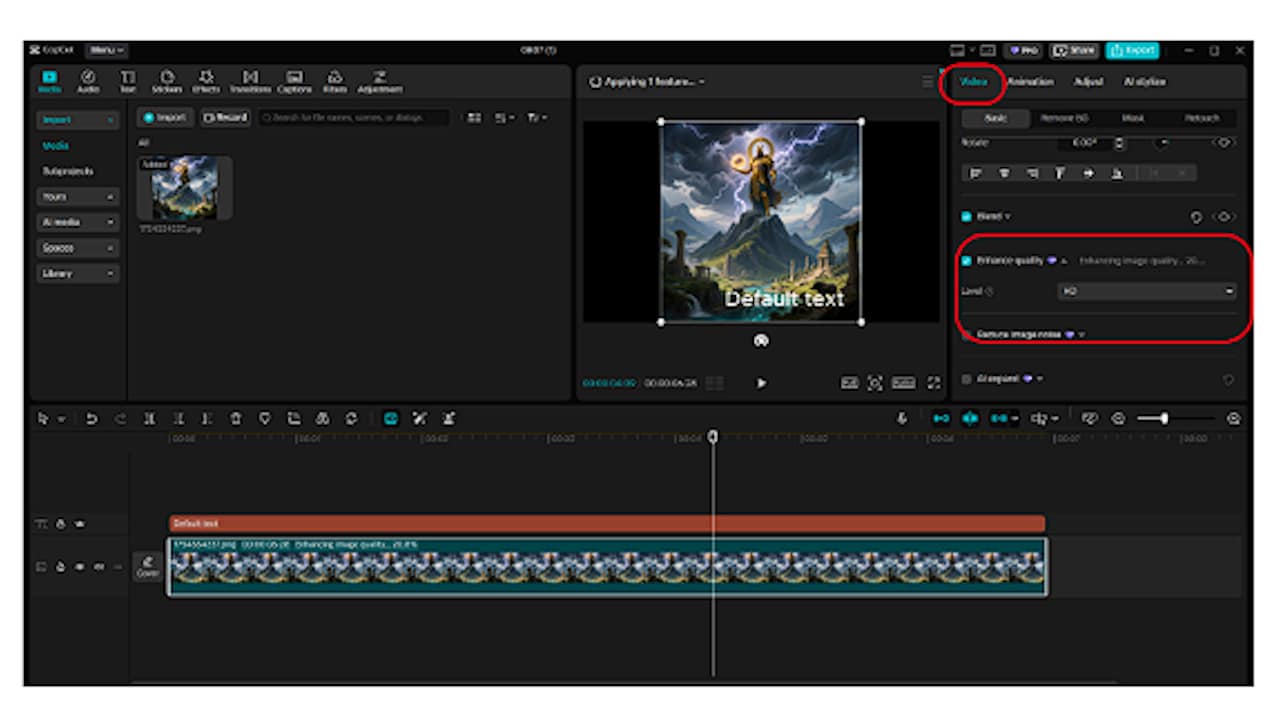Play the preview video

[761, 383]
